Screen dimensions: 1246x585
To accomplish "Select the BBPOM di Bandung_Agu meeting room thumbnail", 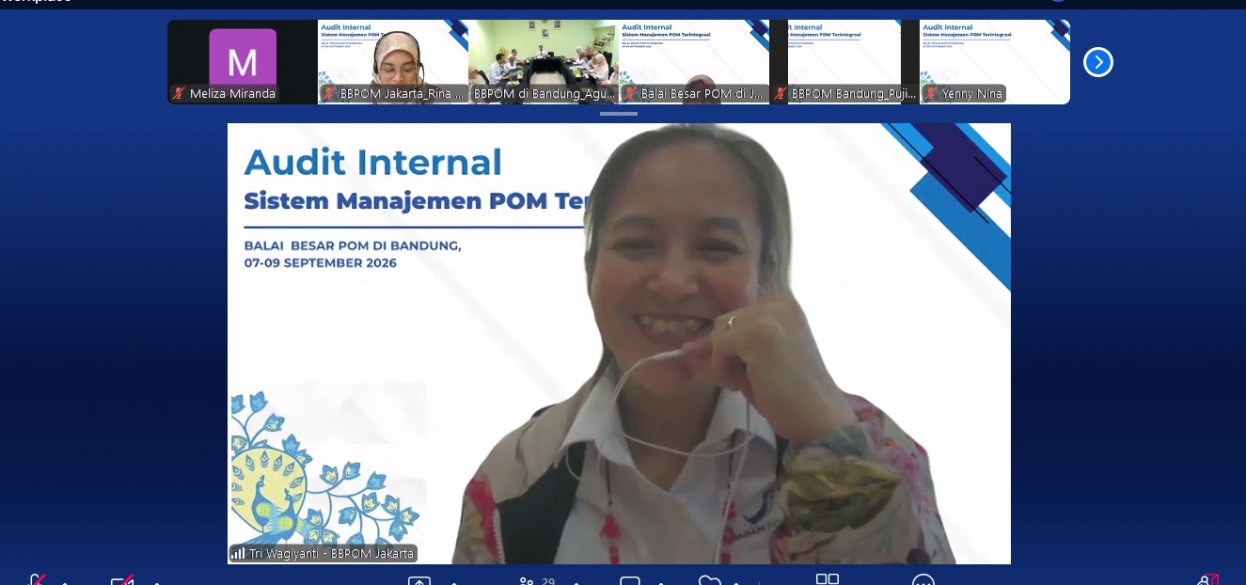I will [x=543, y=62].
